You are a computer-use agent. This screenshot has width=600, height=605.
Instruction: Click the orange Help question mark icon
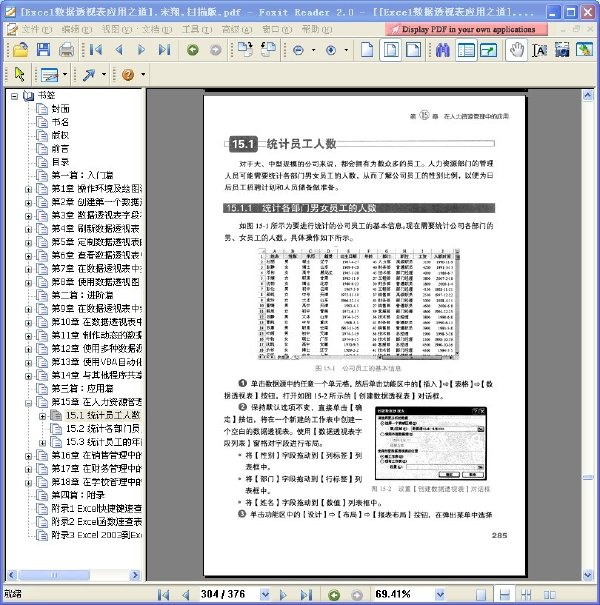point(128,74)
